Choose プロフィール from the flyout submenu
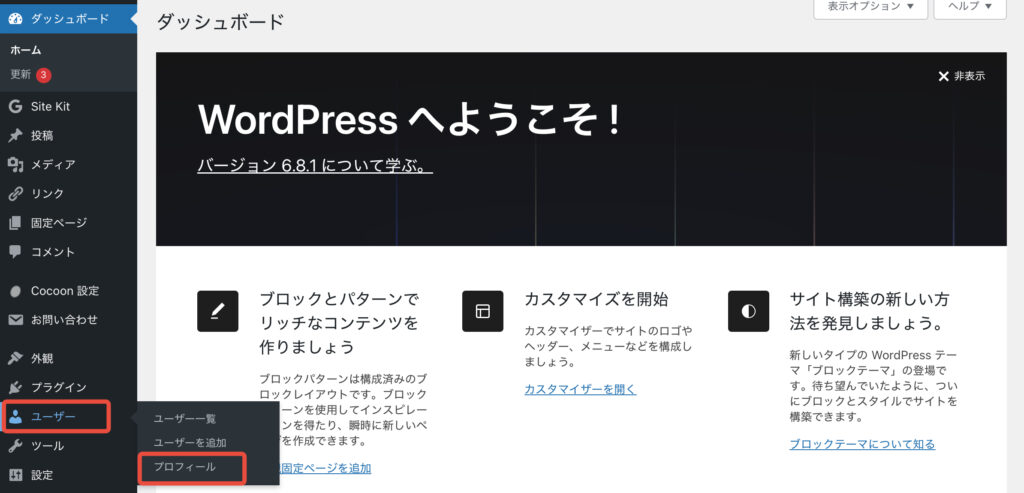The width and height of the screenshot is (1024, 493). [185, 467]
